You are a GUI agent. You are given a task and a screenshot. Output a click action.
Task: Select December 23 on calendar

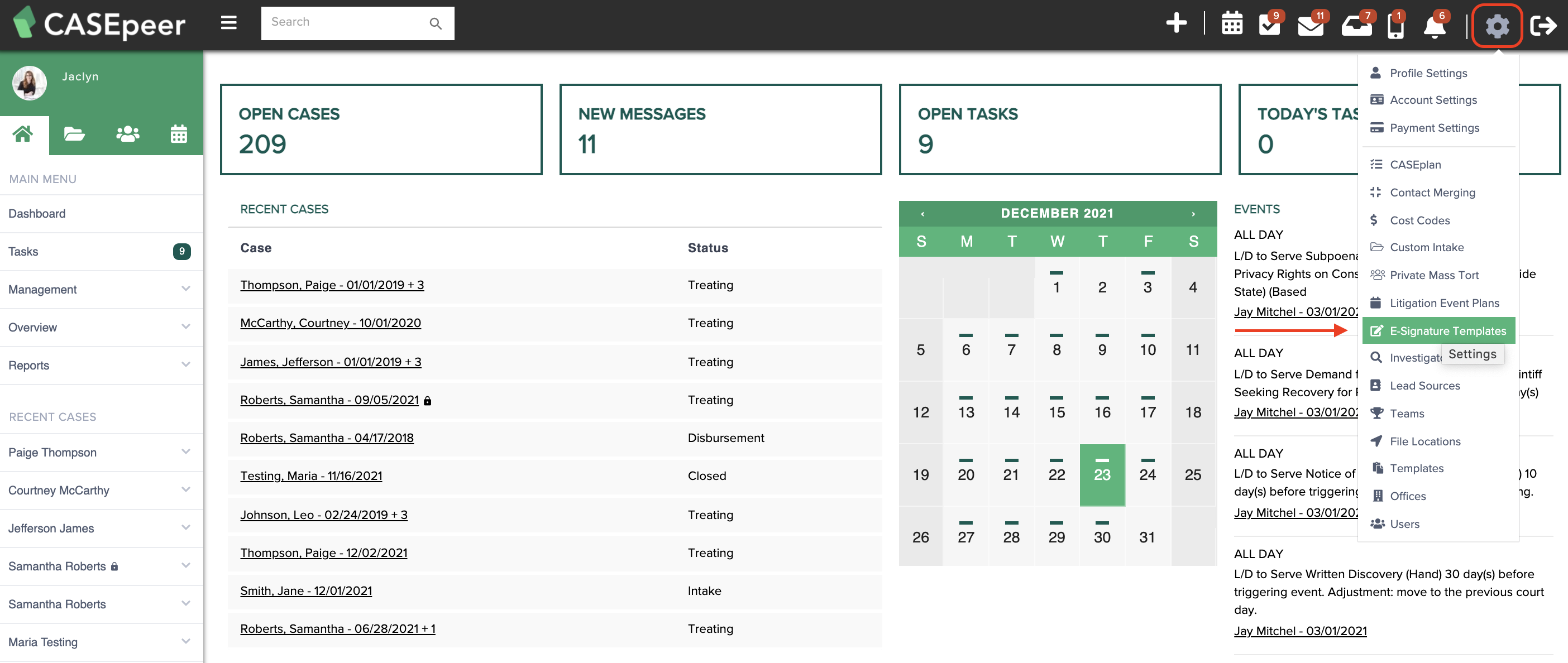1102,475
